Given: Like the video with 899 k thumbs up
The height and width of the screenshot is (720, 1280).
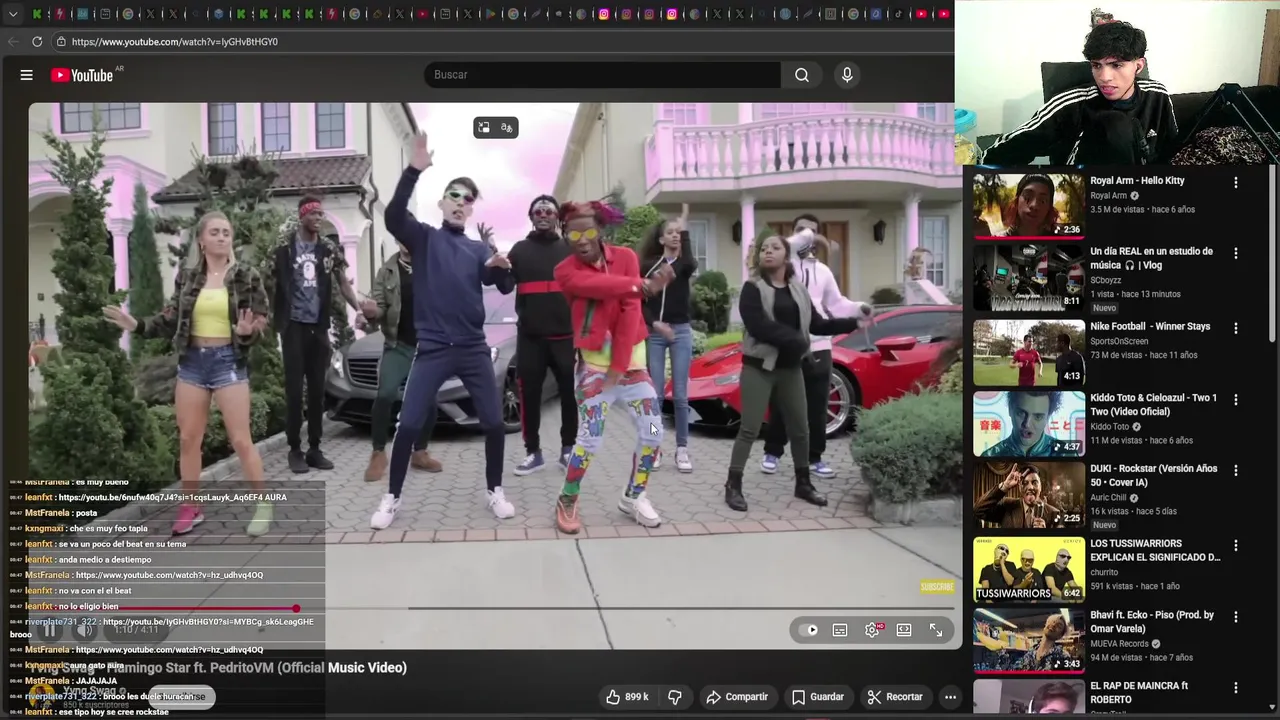Looking at the screenshot, I should (x=628, y=697).
